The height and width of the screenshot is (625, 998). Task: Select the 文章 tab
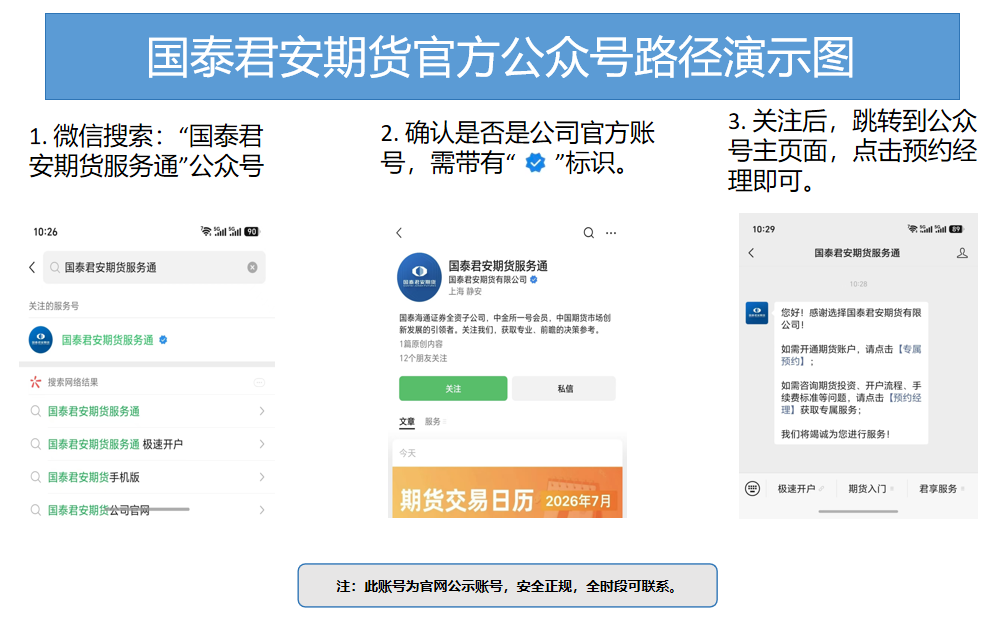407,421
